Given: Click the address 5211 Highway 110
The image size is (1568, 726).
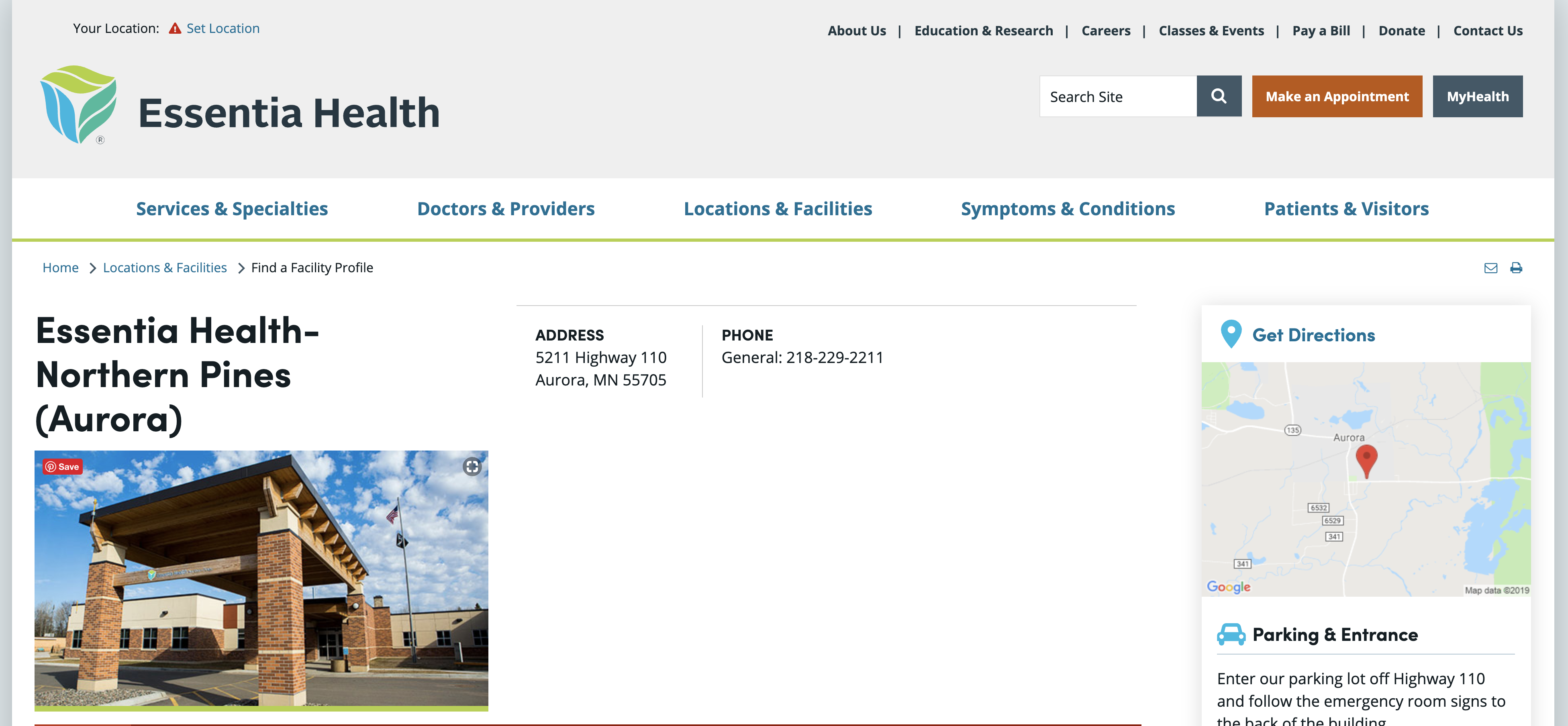Looking at the screenshot, I should [601, 357].
